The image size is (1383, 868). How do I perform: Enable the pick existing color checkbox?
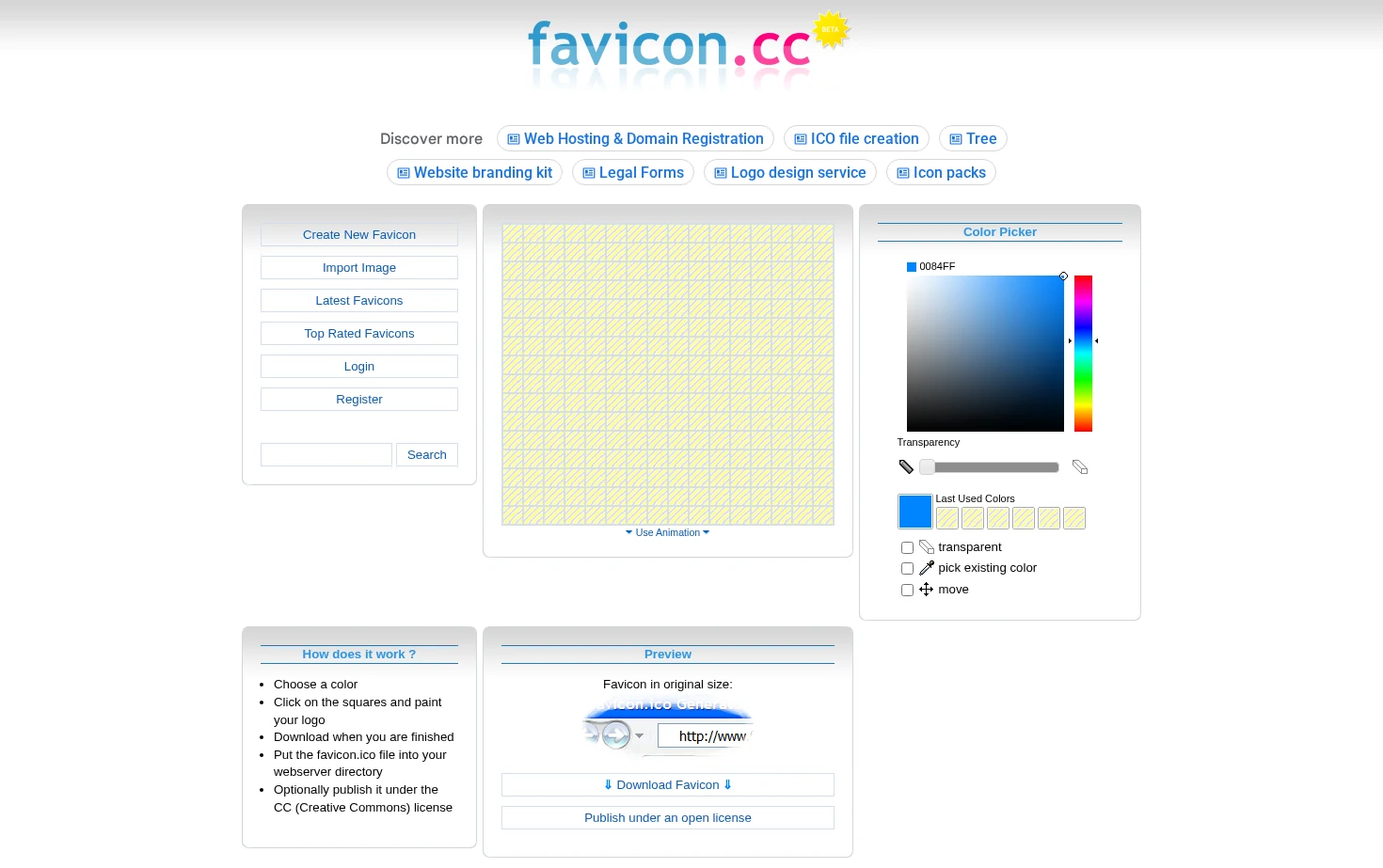click(x=907, y=568)
